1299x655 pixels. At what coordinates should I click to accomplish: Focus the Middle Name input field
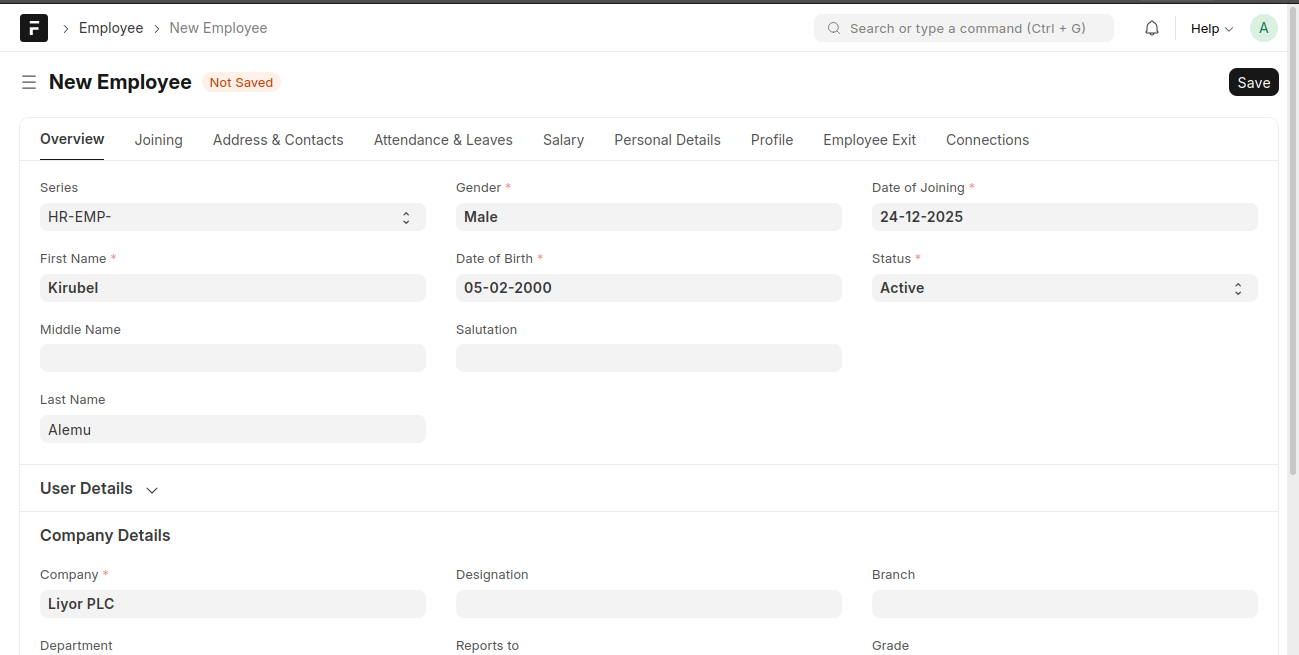[x=232, y=358]
